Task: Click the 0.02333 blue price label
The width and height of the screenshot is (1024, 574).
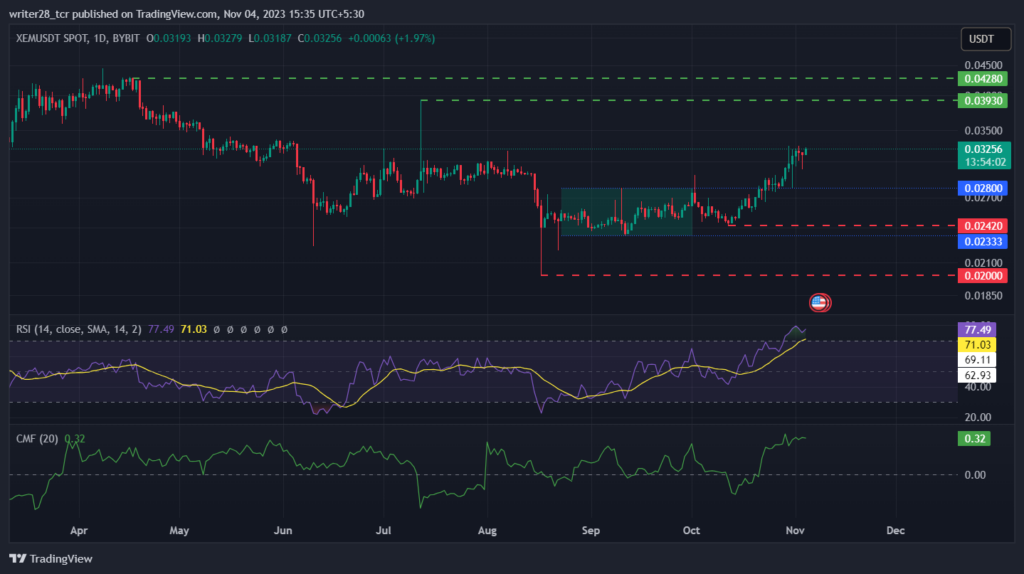Action: pos(983,242)
